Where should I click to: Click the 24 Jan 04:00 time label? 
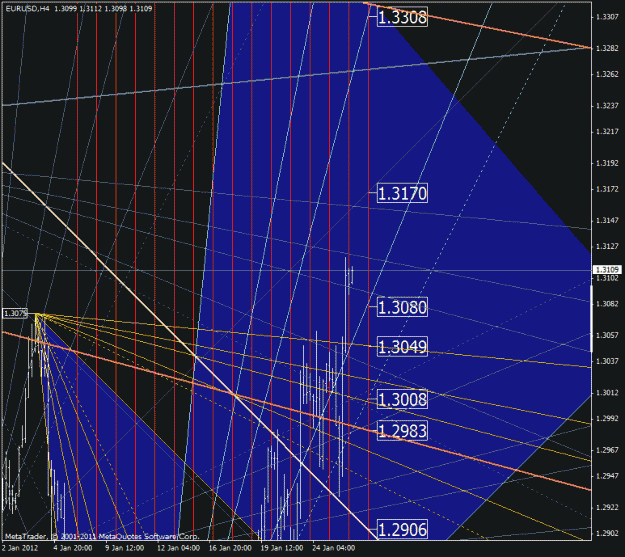point(334,548)
